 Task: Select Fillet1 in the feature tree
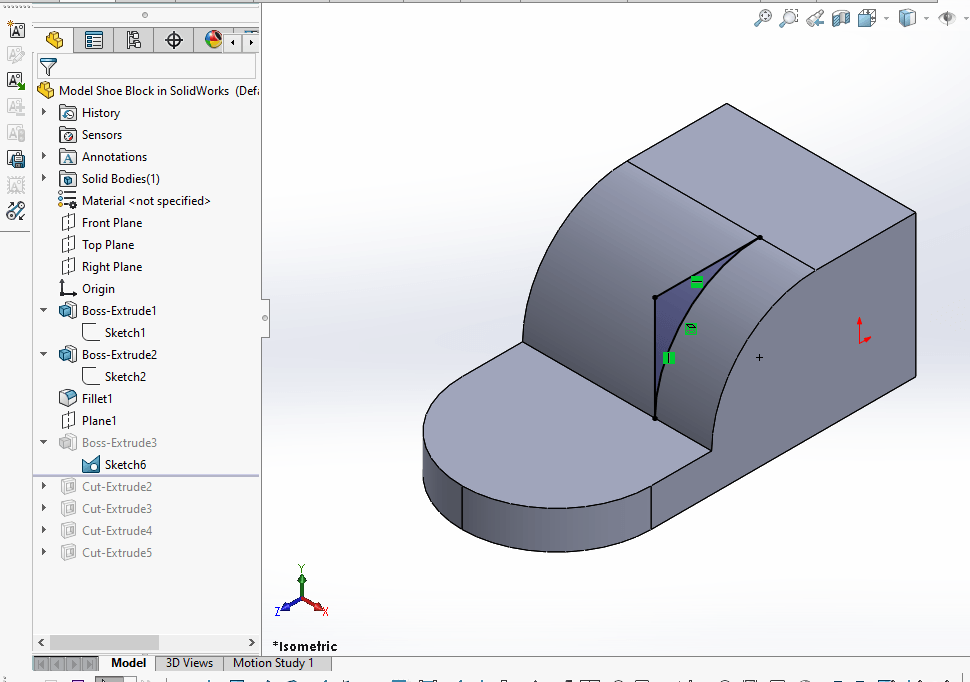(97, 399)
